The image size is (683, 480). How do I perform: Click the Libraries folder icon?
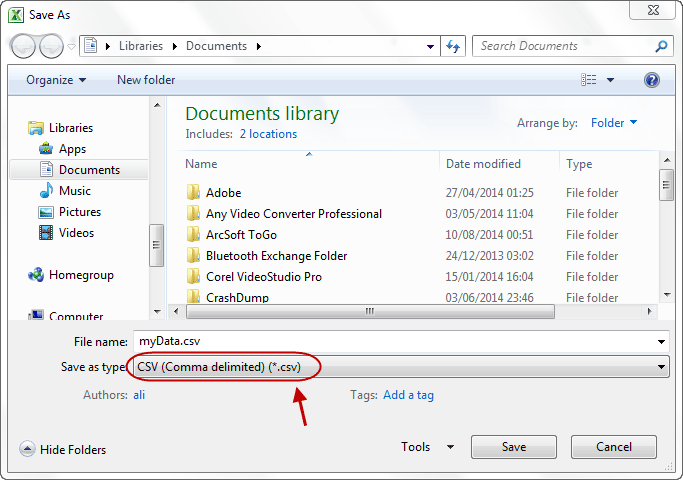click(36, 128)
